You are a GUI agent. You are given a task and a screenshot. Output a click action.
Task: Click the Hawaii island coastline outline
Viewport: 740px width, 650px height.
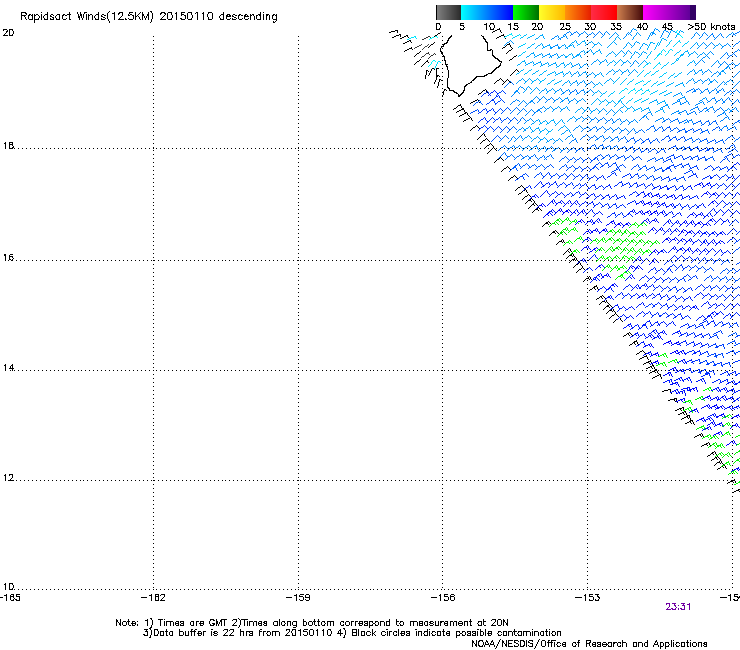point(469,65)
